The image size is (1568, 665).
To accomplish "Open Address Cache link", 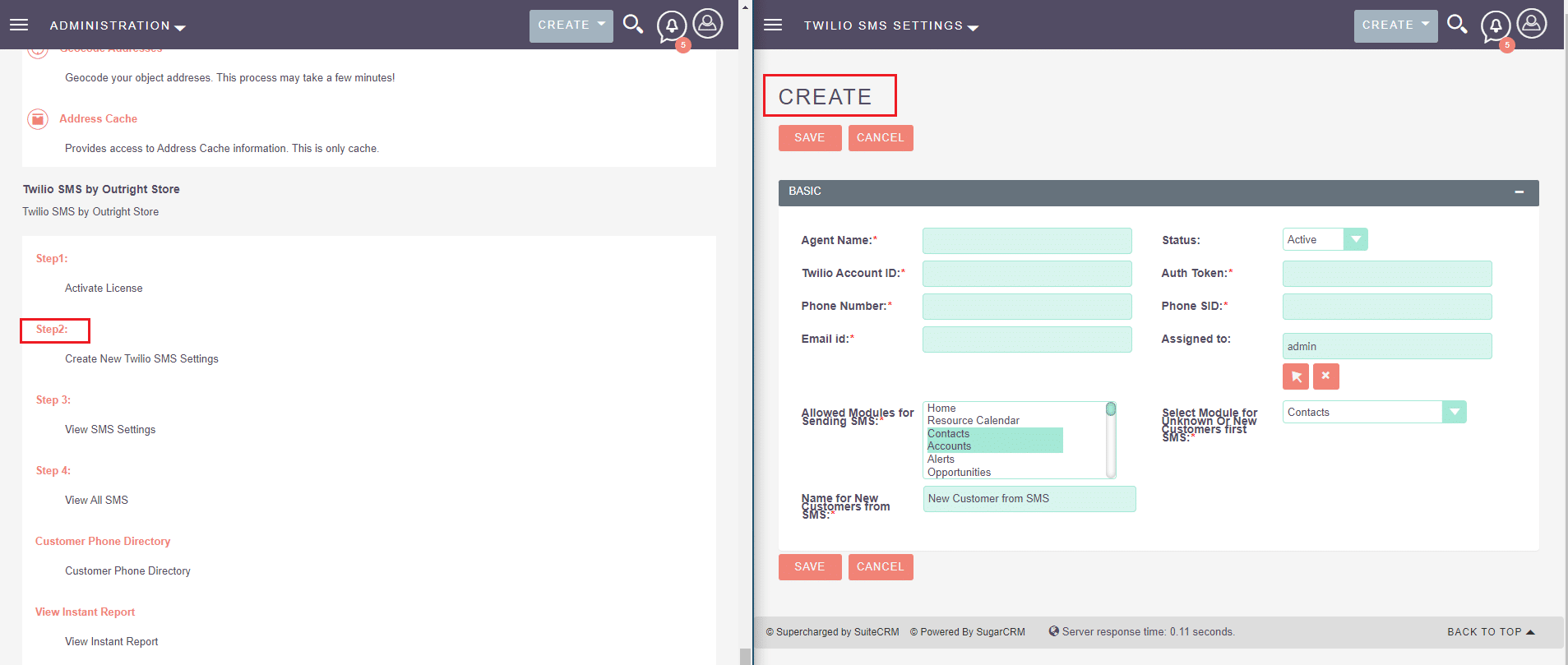I will coord(98,119).
